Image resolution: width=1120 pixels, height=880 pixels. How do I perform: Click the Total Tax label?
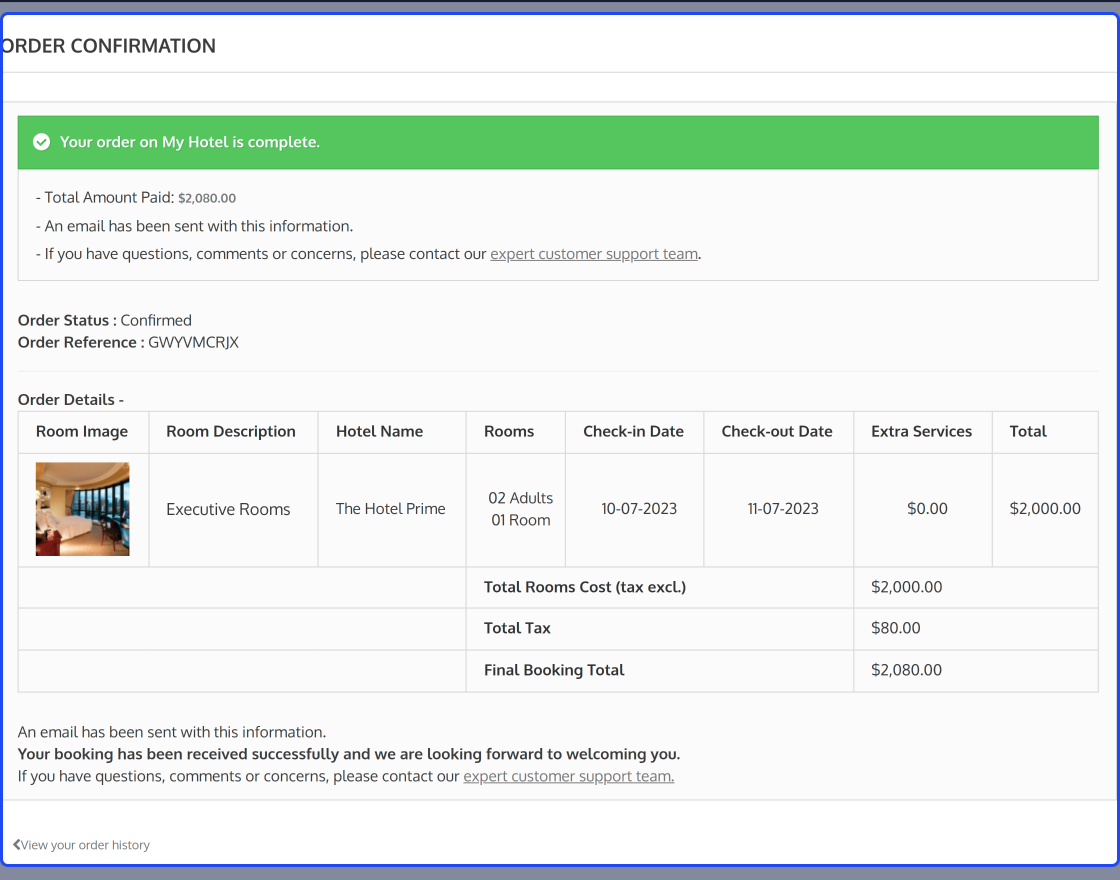(x=517, y=628)
